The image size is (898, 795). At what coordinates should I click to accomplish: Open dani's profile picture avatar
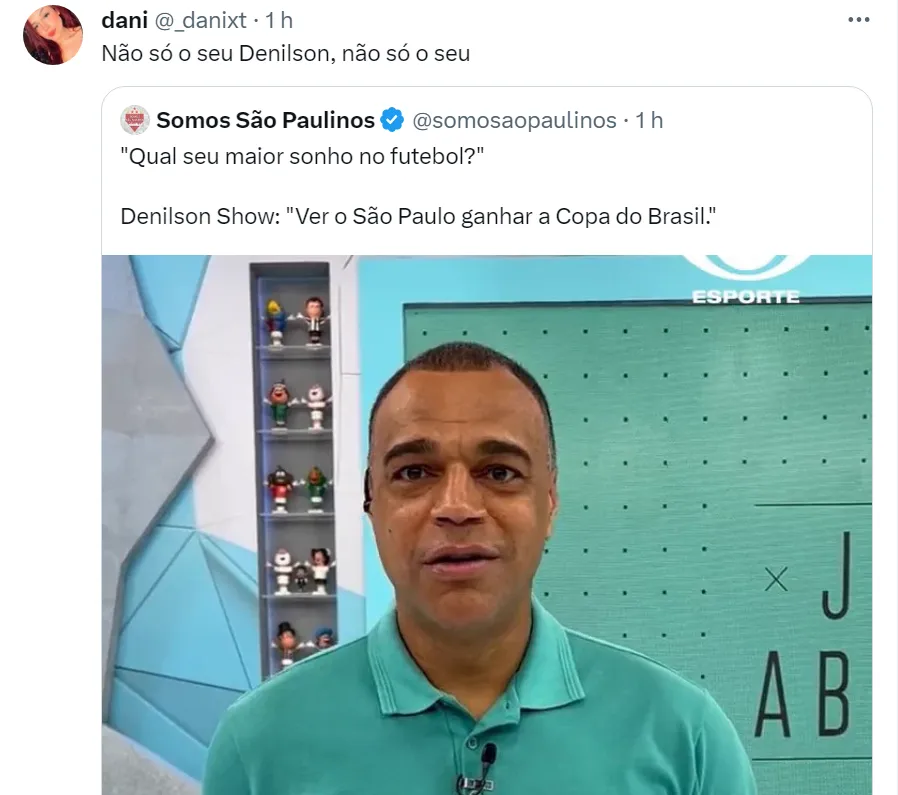[53, 35]
